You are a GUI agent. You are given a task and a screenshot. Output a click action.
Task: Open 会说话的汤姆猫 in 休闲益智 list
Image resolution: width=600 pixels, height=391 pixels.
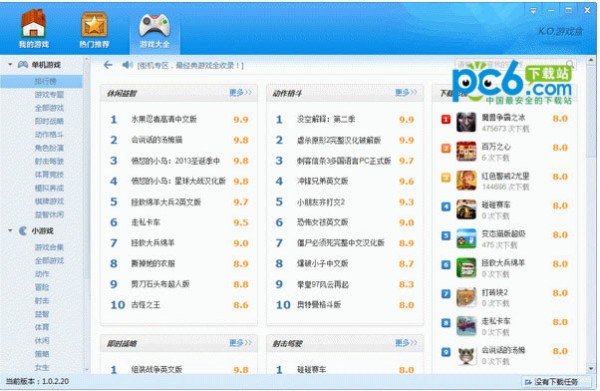(x=157, y=140)
